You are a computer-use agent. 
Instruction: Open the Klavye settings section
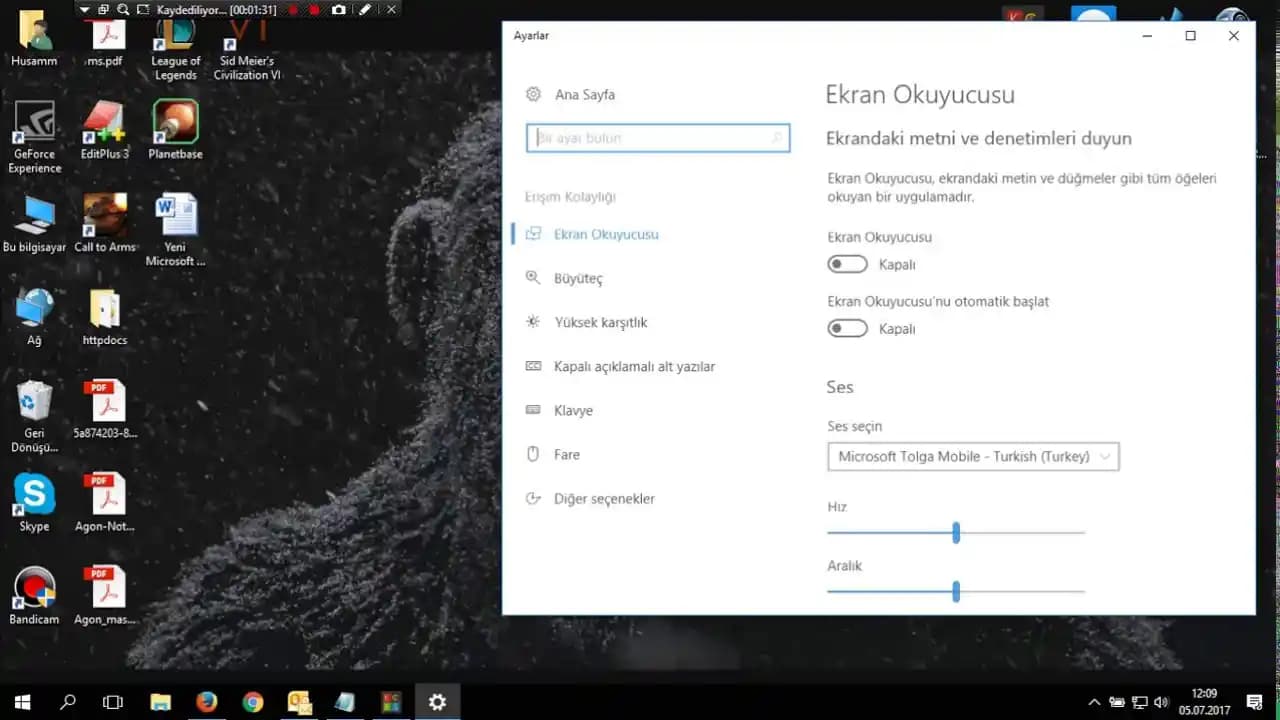point(573,410)
